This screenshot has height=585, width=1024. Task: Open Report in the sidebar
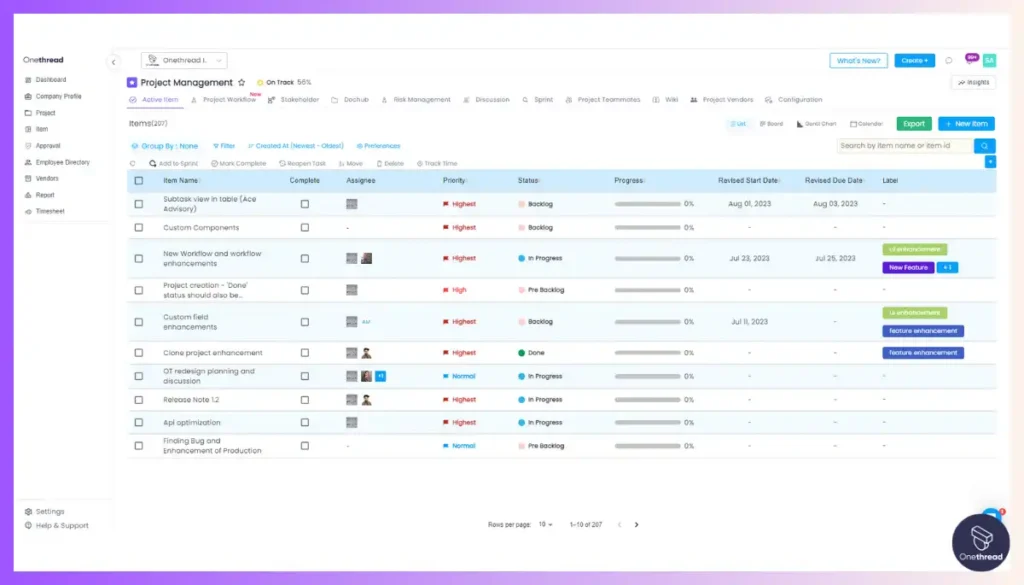tap(39, 195)
